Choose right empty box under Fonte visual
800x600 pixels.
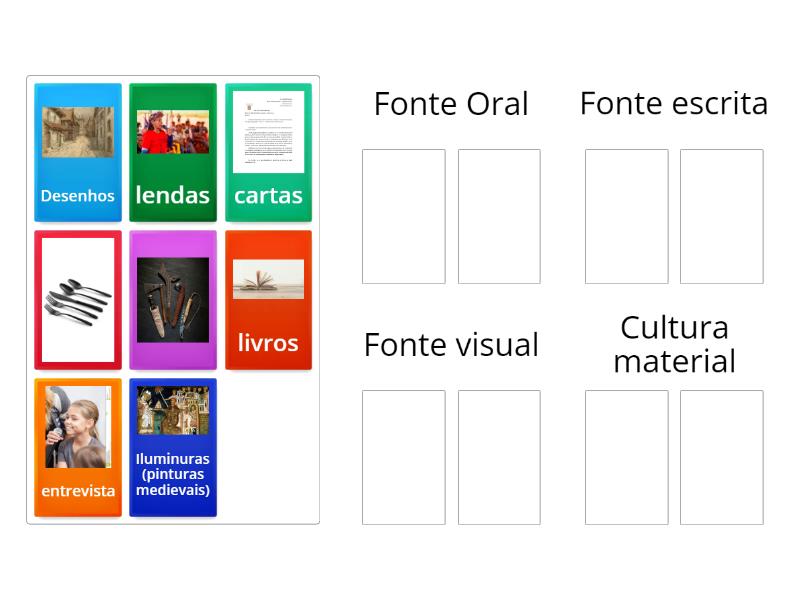499,457
